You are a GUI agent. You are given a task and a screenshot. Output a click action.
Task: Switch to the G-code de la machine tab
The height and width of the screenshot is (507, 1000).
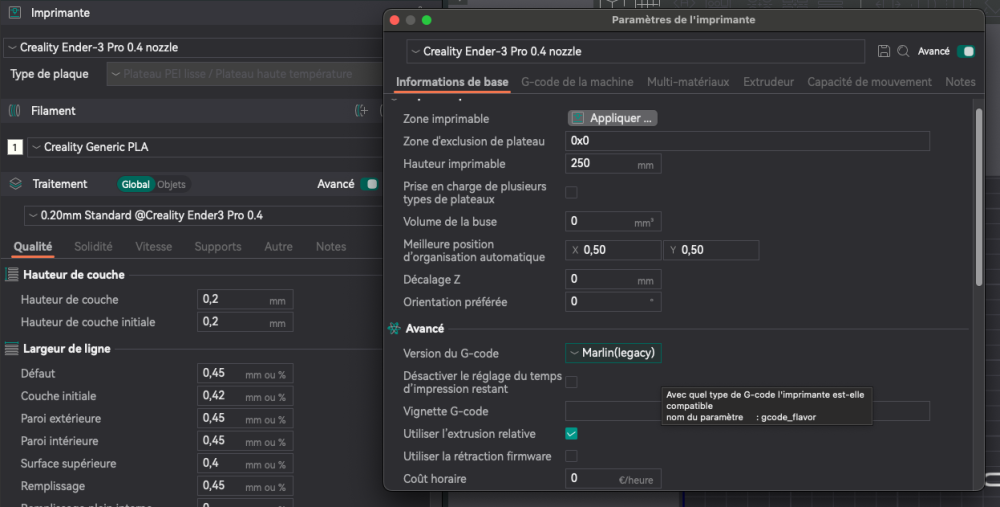point(577,82)
